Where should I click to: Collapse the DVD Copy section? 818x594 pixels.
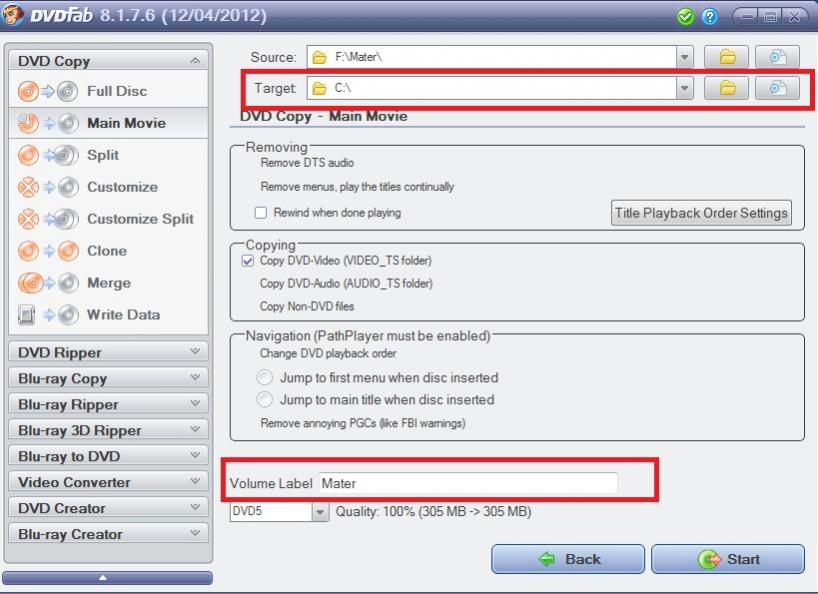(x=195, y=60)
